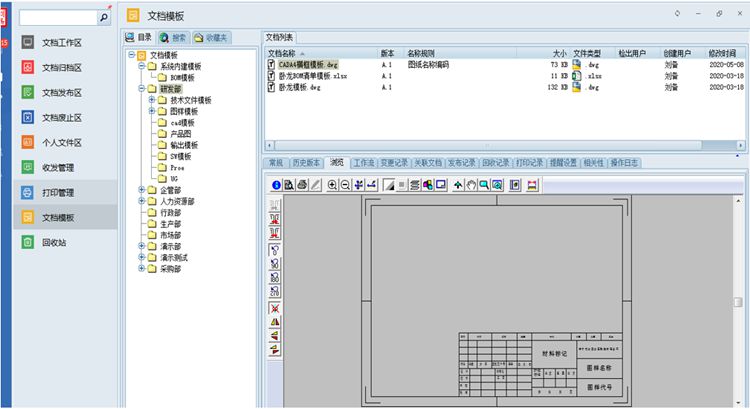Select the pan hand tool
Viewport: 750px width, 409px height.
coord(471,185)
